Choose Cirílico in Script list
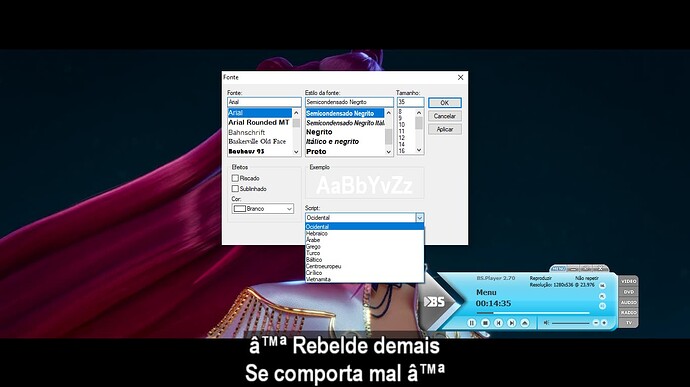Viewport: 690px width, 387px height. [x=364, y=273]
